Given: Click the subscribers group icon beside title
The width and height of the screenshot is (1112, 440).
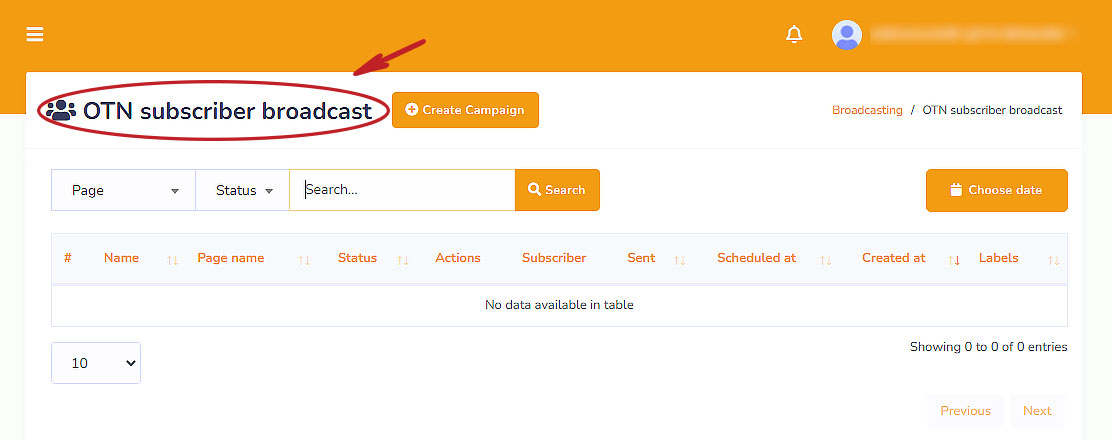Looking at the screenshot, I should (x=61, y=110).
